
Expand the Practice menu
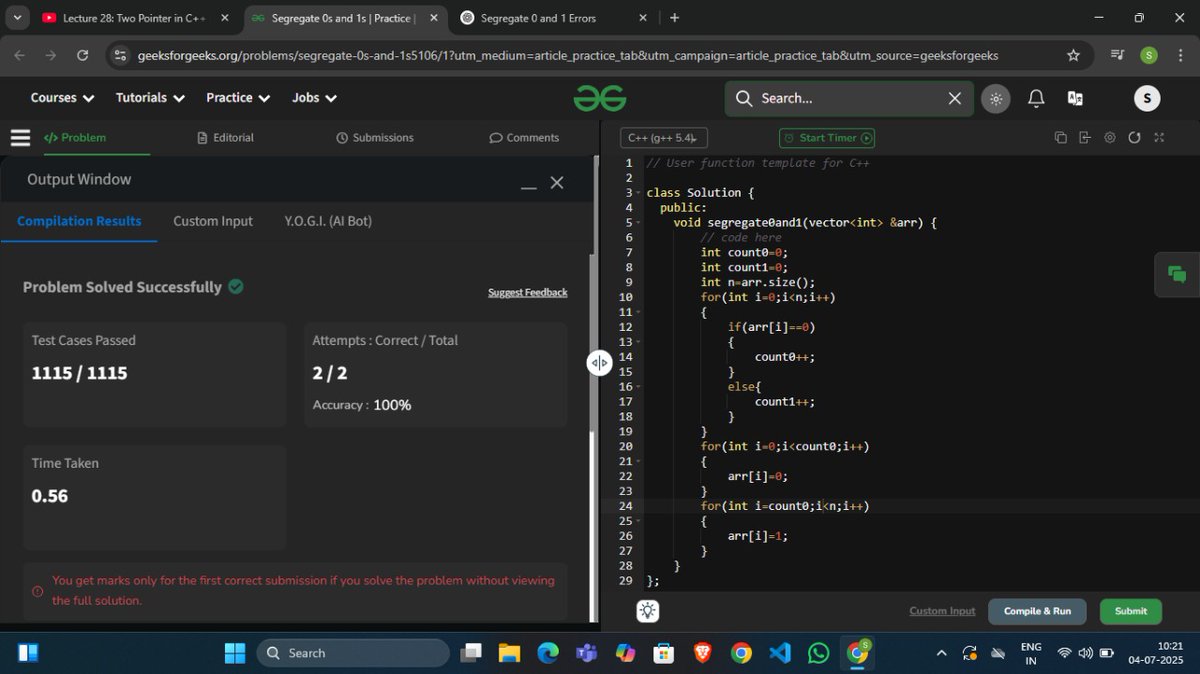coord(238,98)
